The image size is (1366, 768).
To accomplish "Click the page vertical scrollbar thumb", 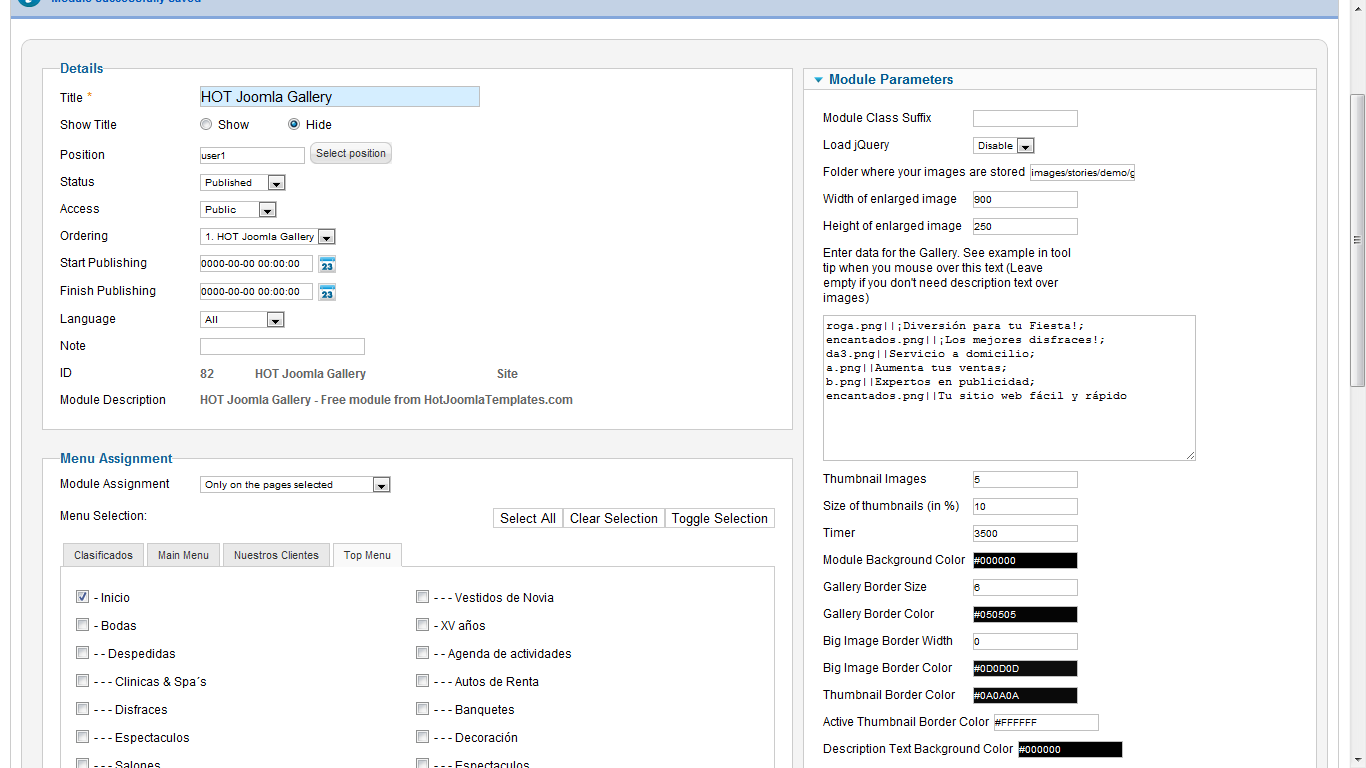I will click(x=1357, y=240).
